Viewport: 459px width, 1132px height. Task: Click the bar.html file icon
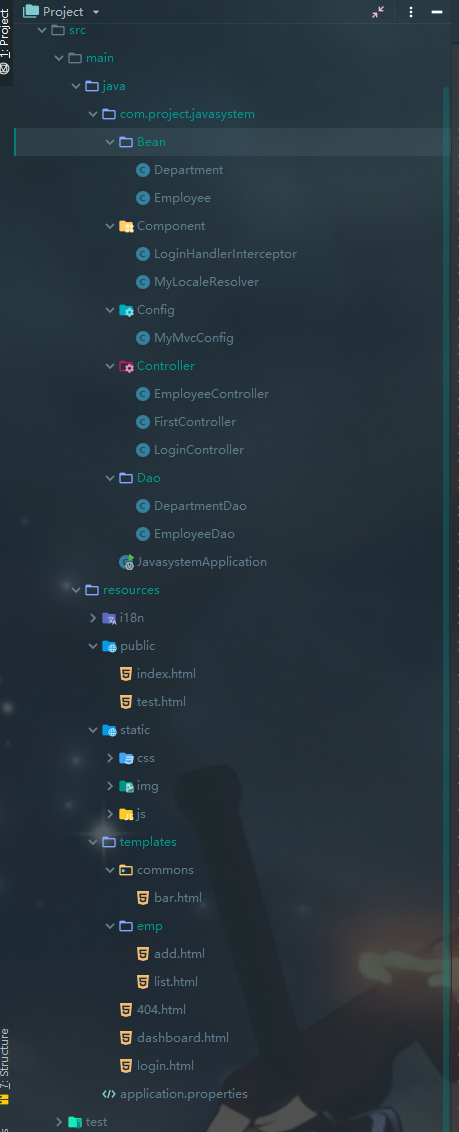143,898
